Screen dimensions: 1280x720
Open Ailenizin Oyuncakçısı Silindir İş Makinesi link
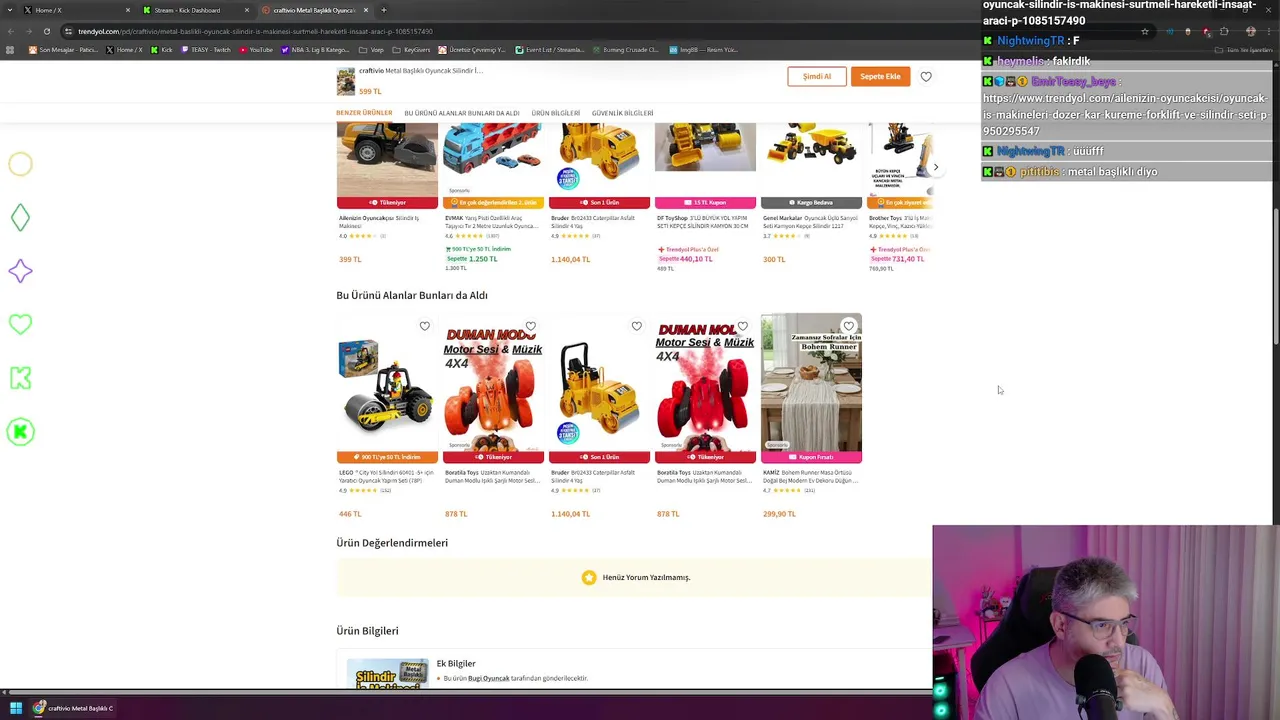[x=379, y=222]
